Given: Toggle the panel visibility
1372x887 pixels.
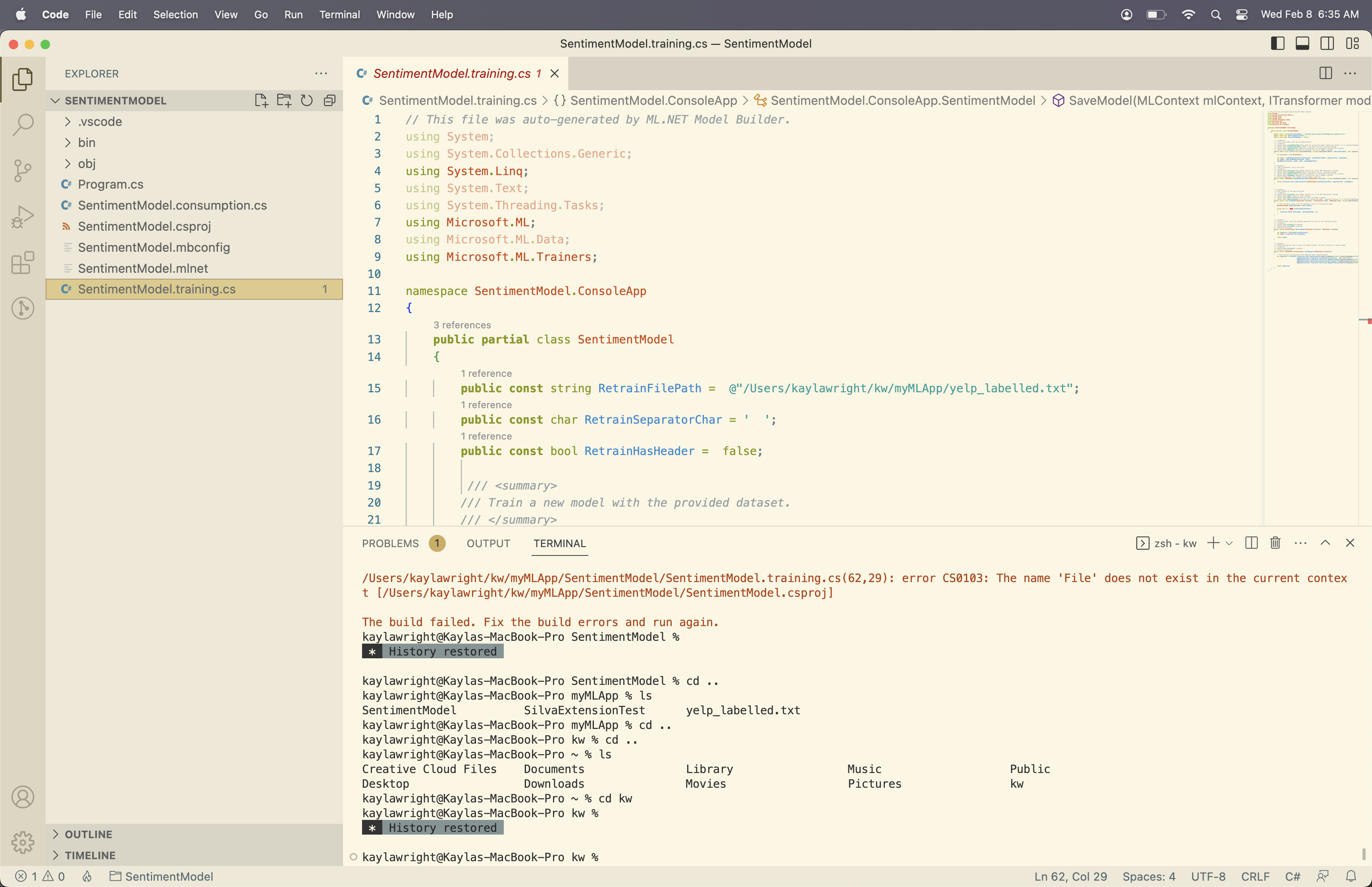Looking at the screenshot, I should (x=1303, y=43).
